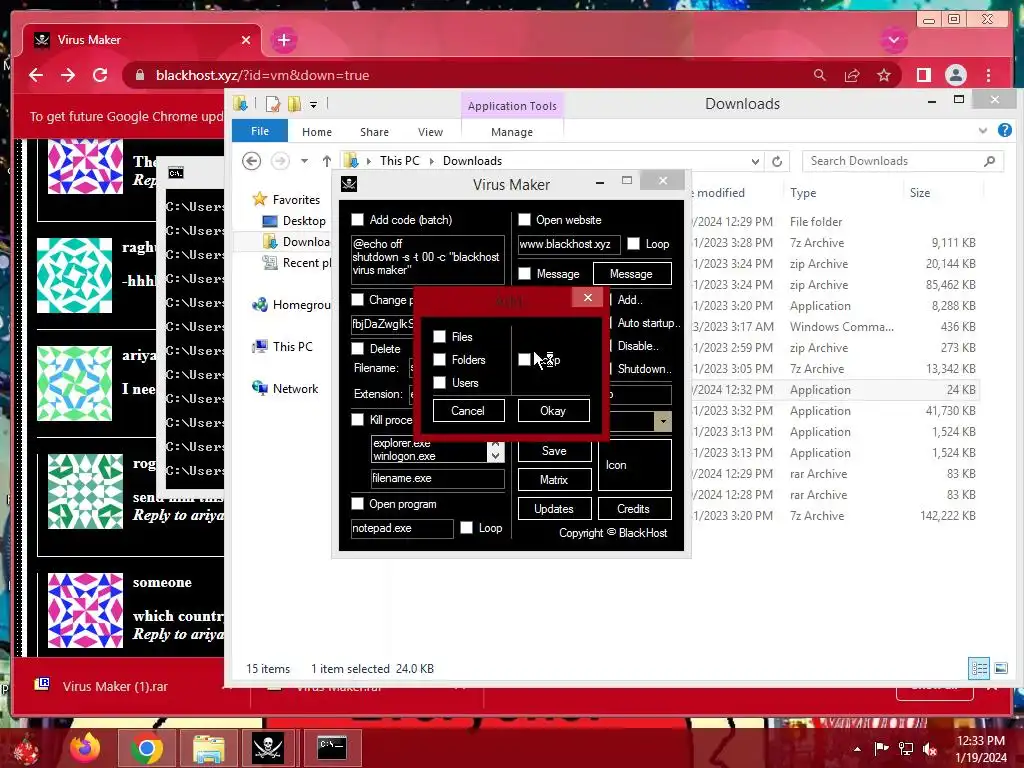Expand the Explorer ribbon chevron
This screenshot has width=1024, height=768.
[983, 131]
